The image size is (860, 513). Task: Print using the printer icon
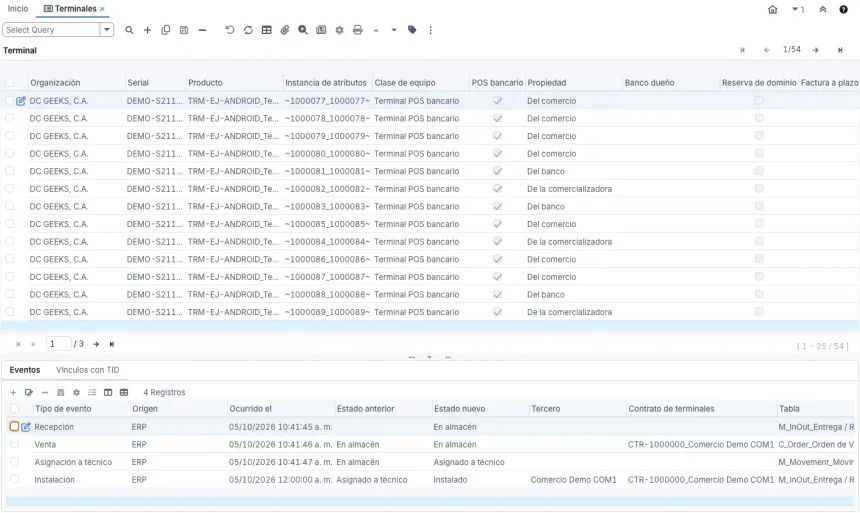(358, 30)
